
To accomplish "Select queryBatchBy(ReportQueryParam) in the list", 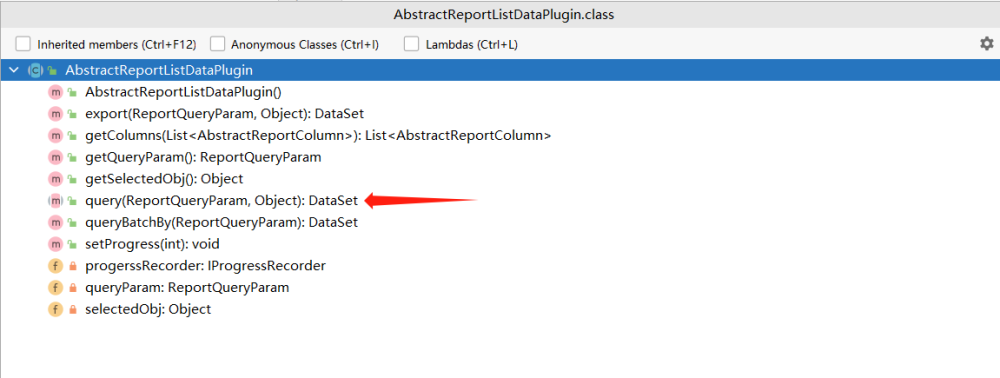I will click(221, 222).
